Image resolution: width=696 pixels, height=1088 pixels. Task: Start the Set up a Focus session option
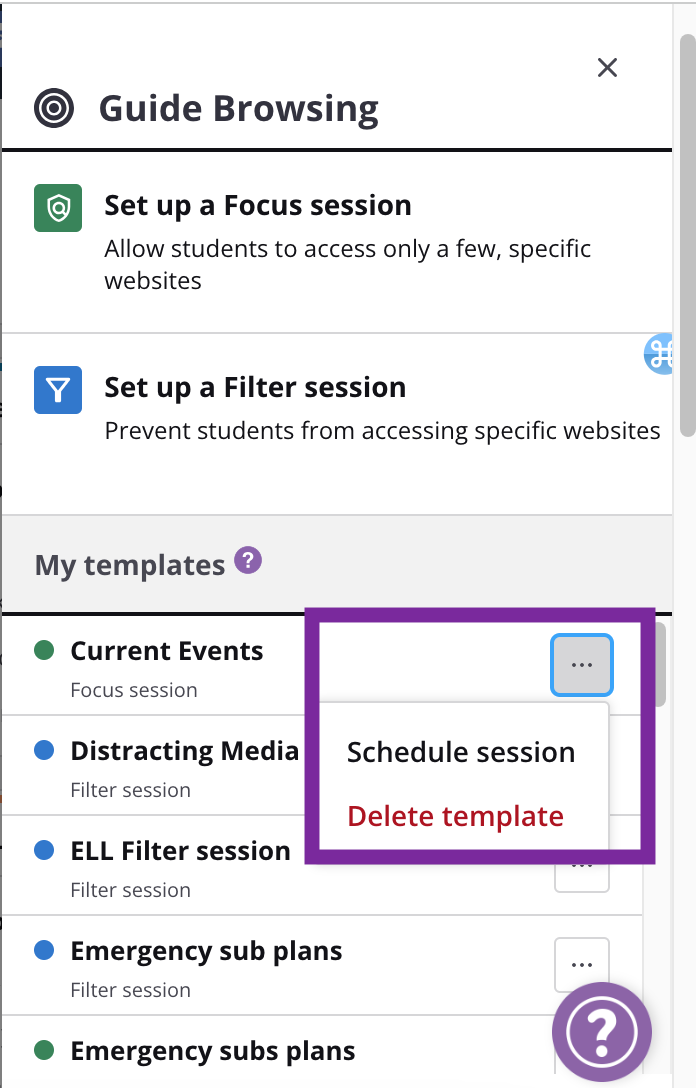pos(337,241)
